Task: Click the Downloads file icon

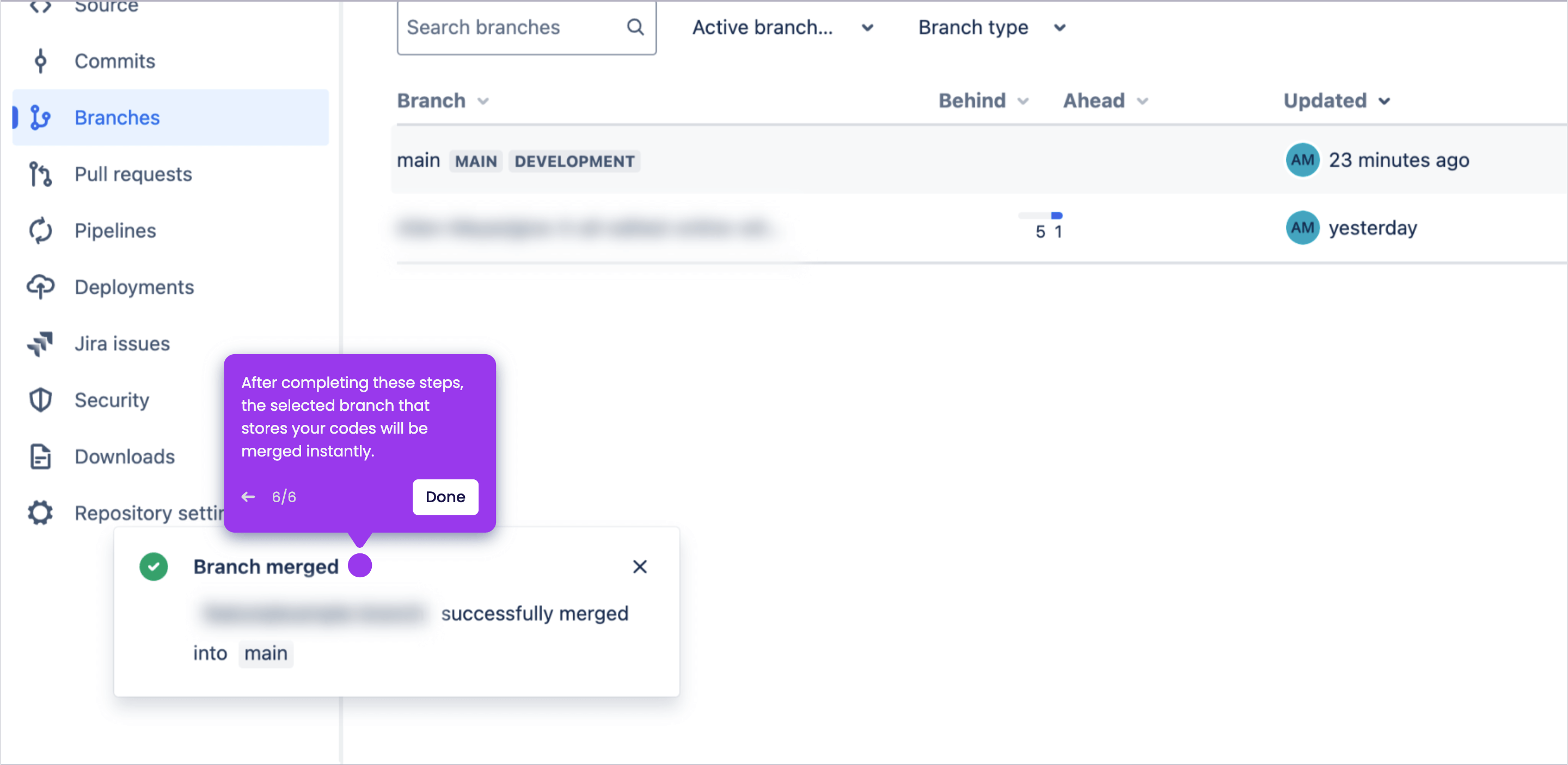Action: point(40,456)
